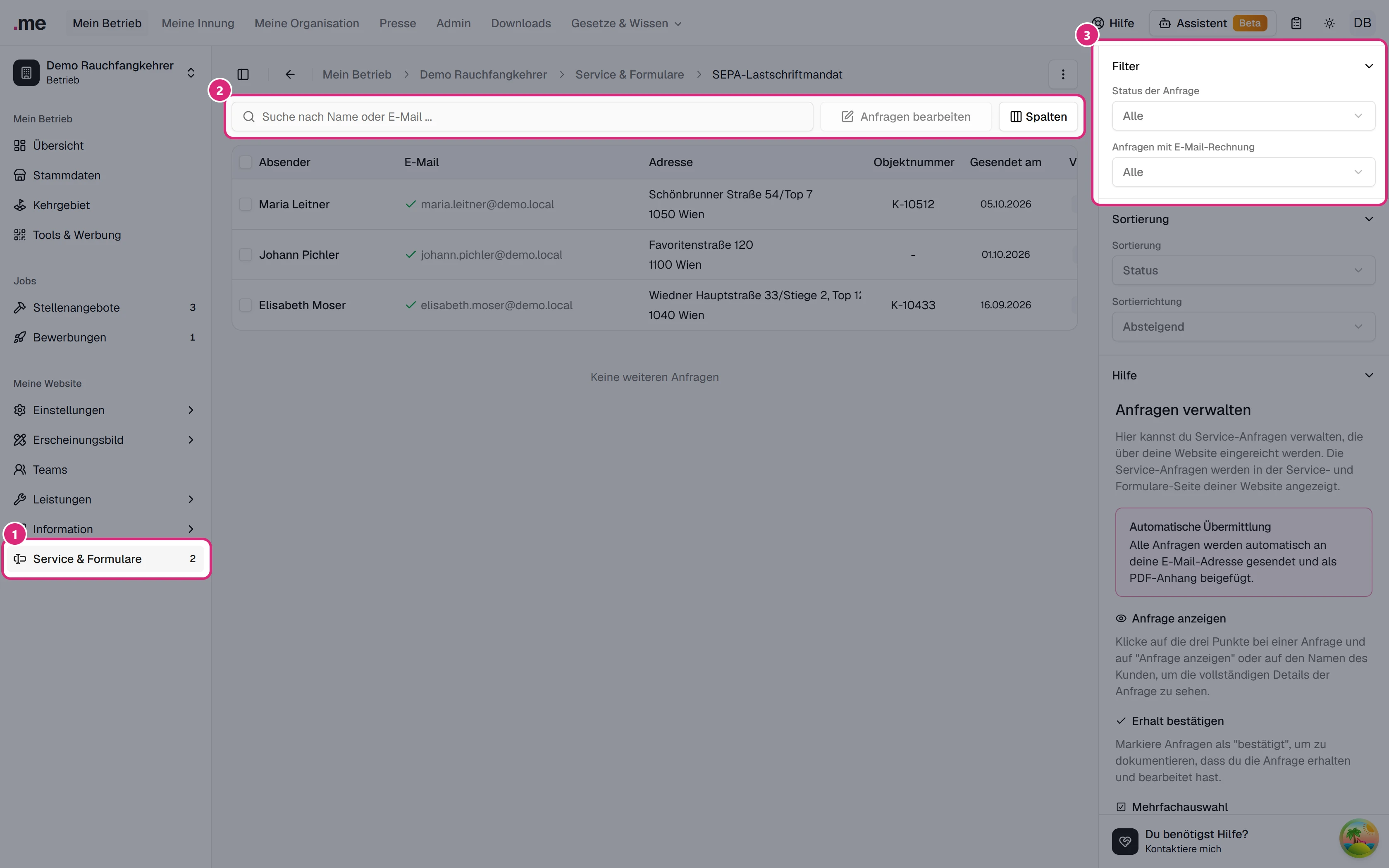The image size is (1389, 868).
Task: Toggle the select-all checkbox in table header
Action: pyautogui.click(x=246, y=162)
